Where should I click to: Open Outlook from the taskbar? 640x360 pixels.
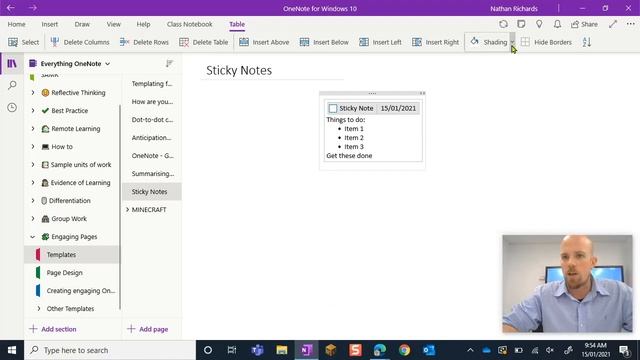point(429,350)
